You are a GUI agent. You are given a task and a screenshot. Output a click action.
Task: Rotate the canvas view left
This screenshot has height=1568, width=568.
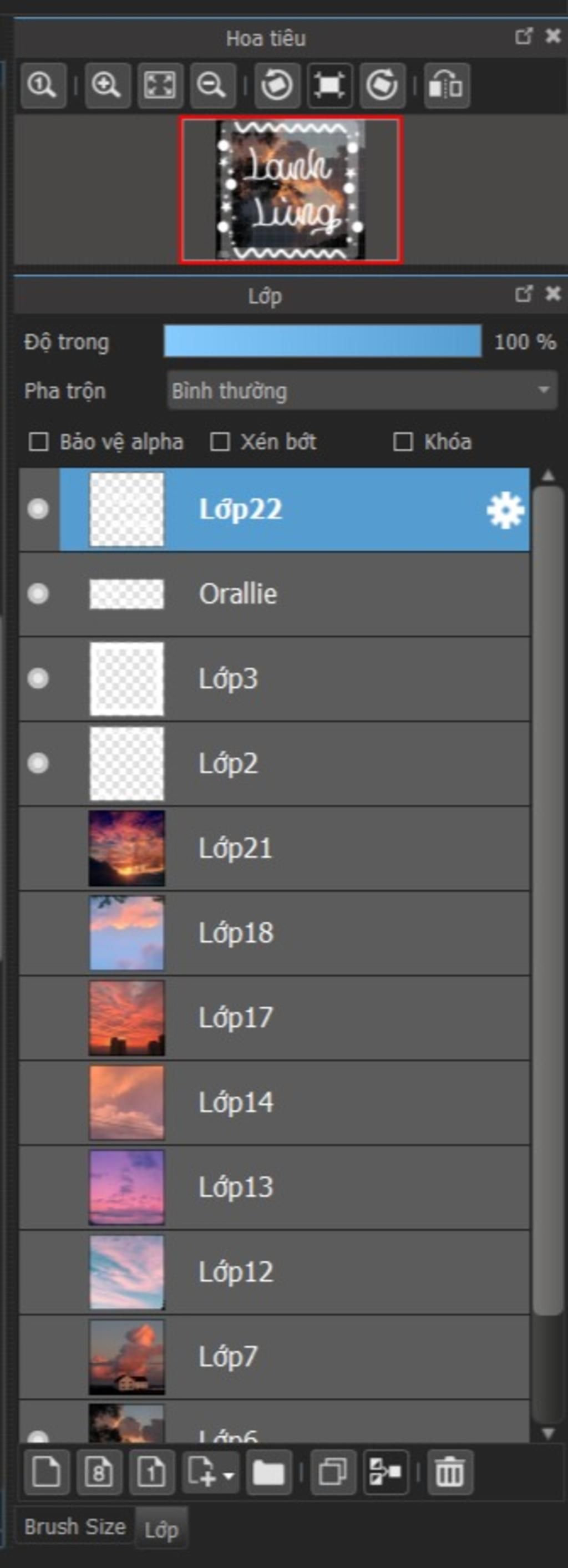pos(277,85)
